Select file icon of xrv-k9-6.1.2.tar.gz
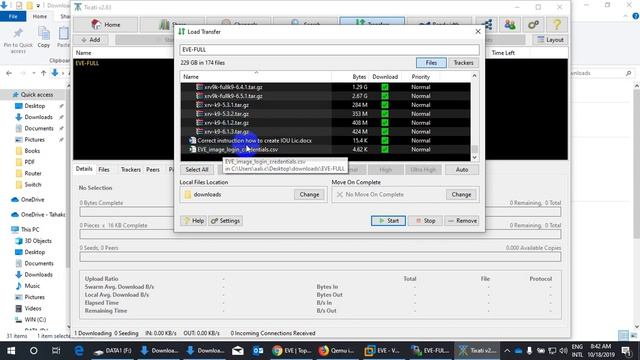The height and width of the screenshot is (360, 640). (199, 122)
